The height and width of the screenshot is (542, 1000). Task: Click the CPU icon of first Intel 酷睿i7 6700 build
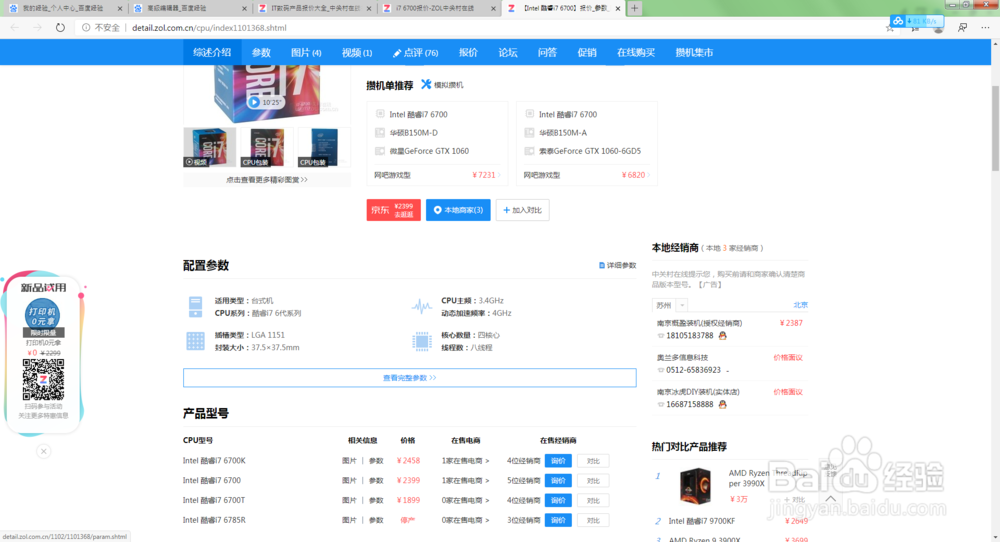click(x=380, y=114)
